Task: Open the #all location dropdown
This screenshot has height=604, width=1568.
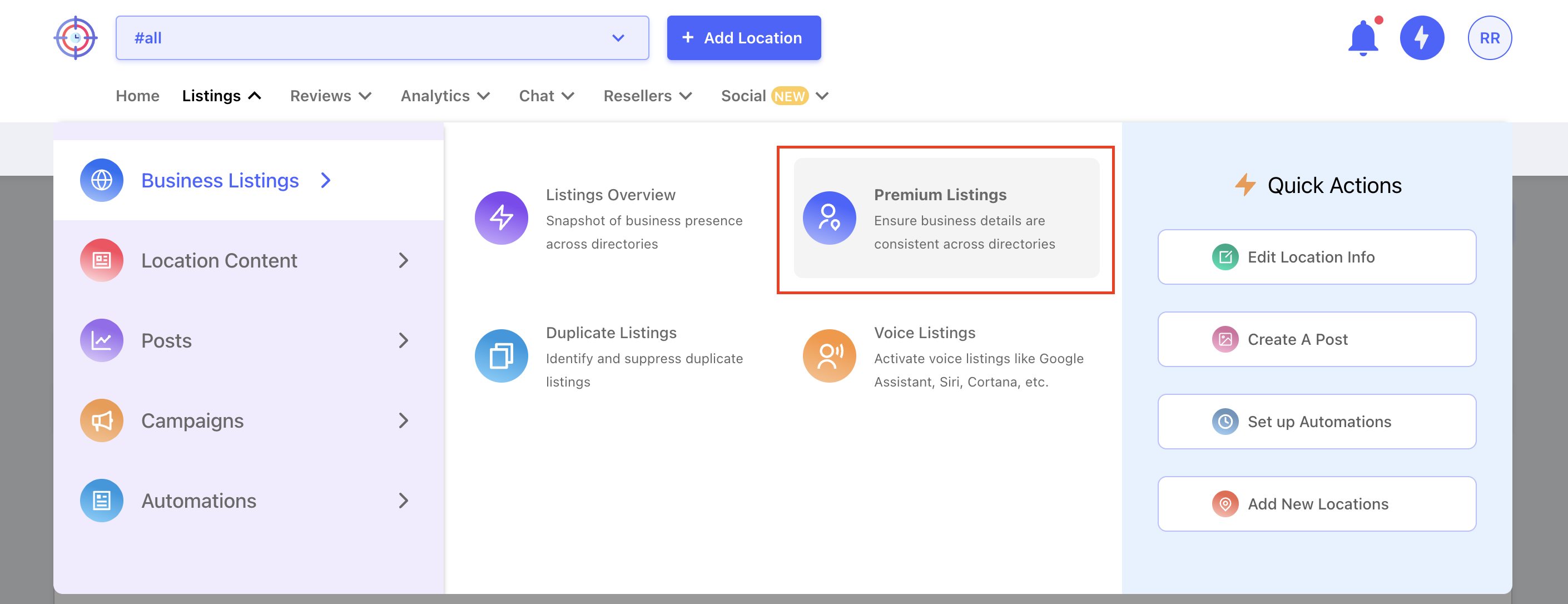Action: point(382,38)
